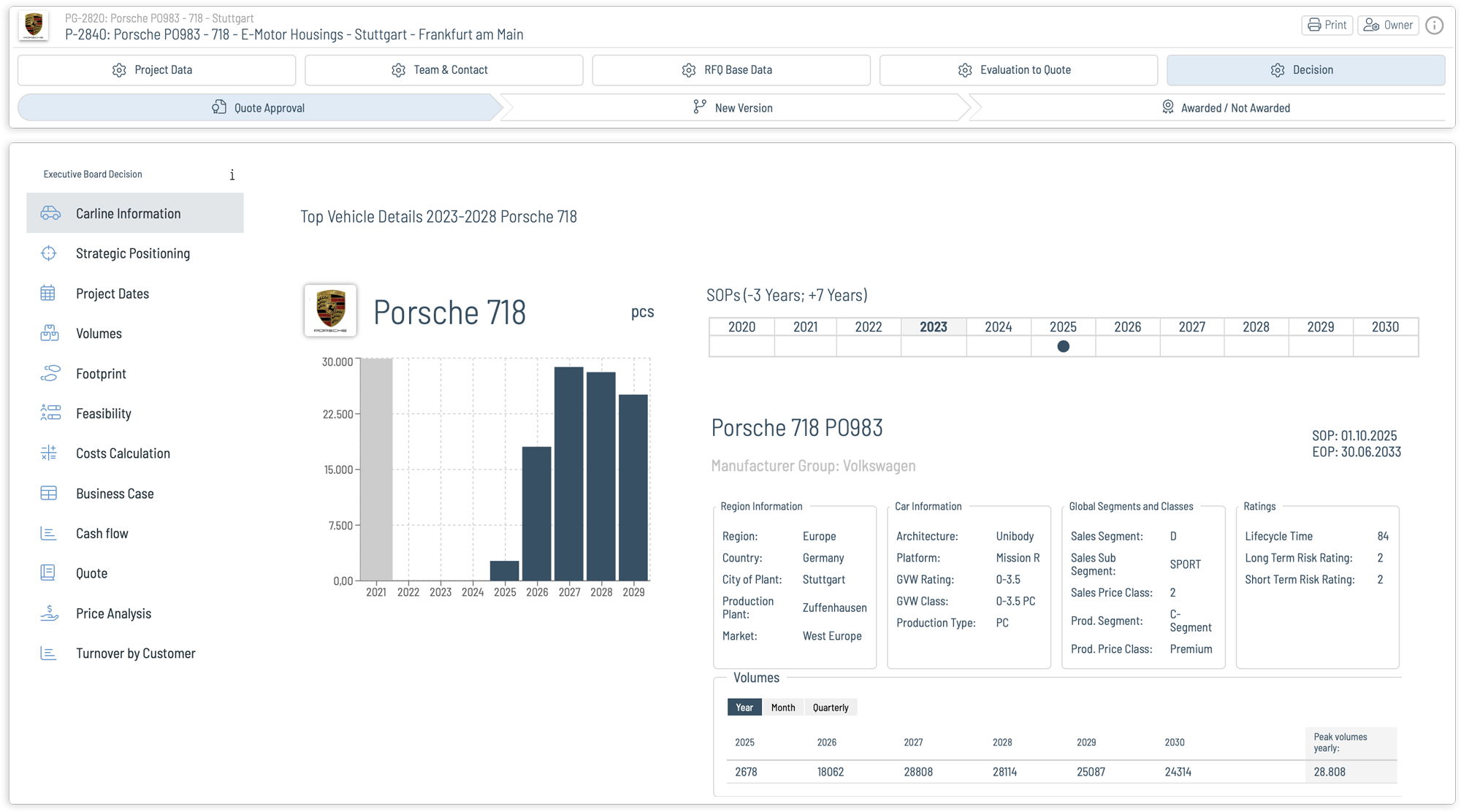Click the Porsche crest thumbnail by Porsche 718
The width and height of the screenshot is (1461, 812).
(330, 311)
